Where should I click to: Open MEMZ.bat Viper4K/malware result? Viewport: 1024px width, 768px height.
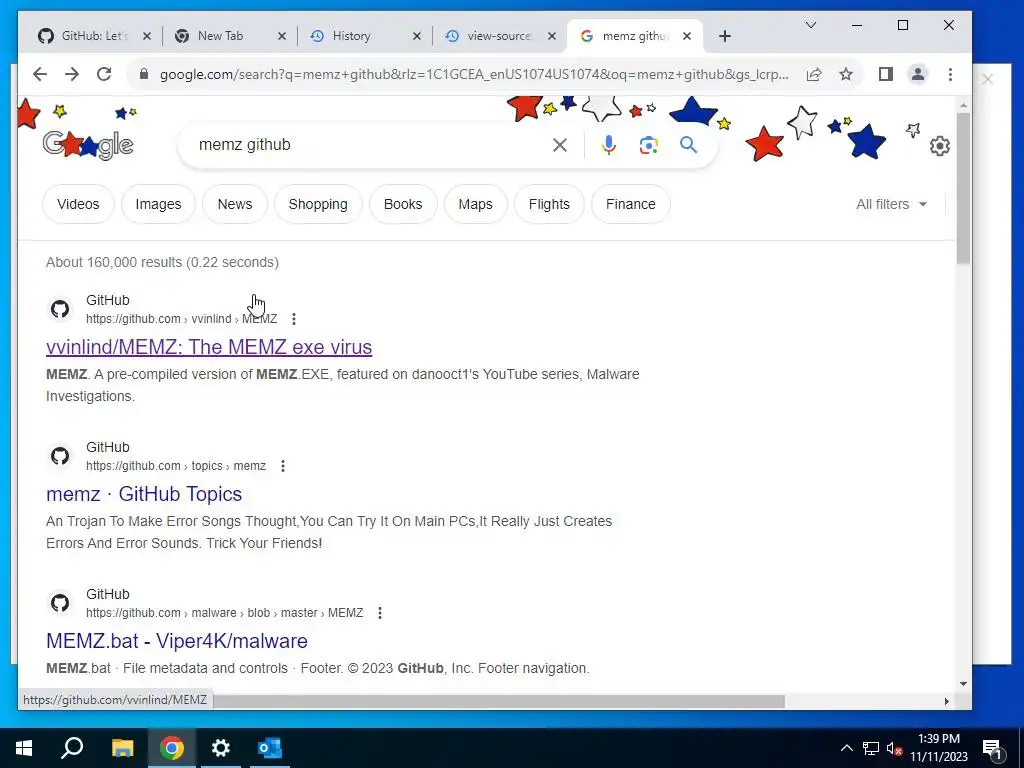(177, 641)
